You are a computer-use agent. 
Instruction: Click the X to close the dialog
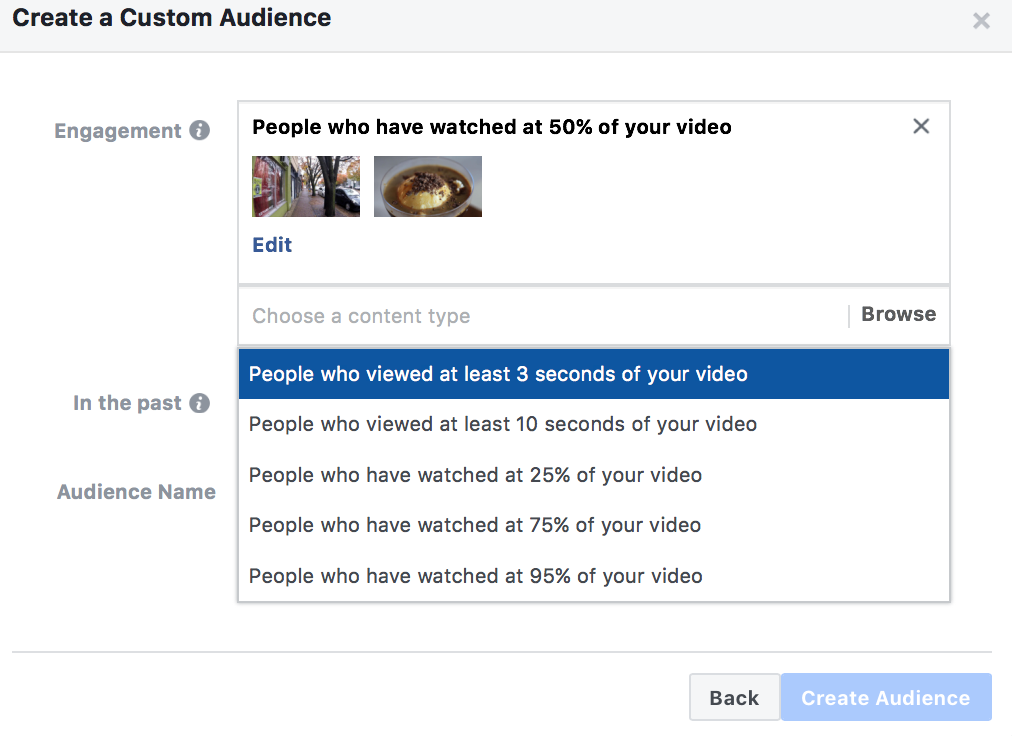pyautogui.click(x=981, y=20)
